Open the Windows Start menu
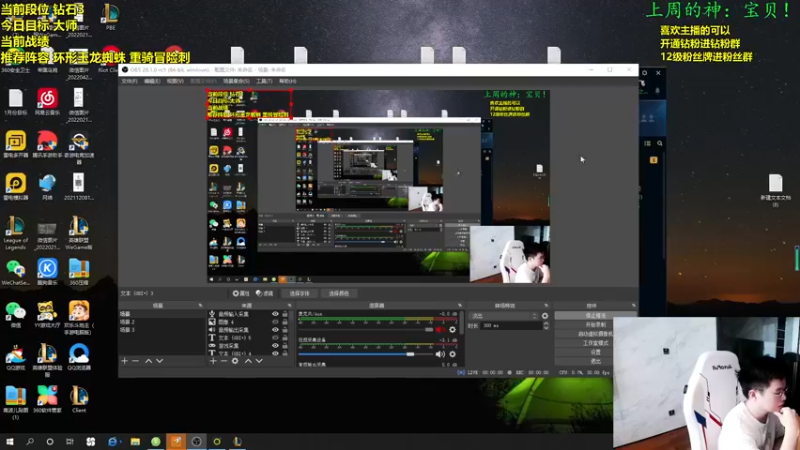Image resolution: width=800 pixels, height=450 pixels. (10, 441)
